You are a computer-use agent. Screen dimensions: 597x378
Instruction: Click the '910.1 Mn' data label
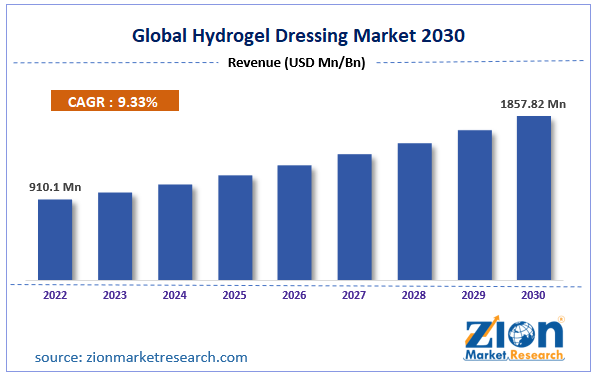tap(55, 187)
